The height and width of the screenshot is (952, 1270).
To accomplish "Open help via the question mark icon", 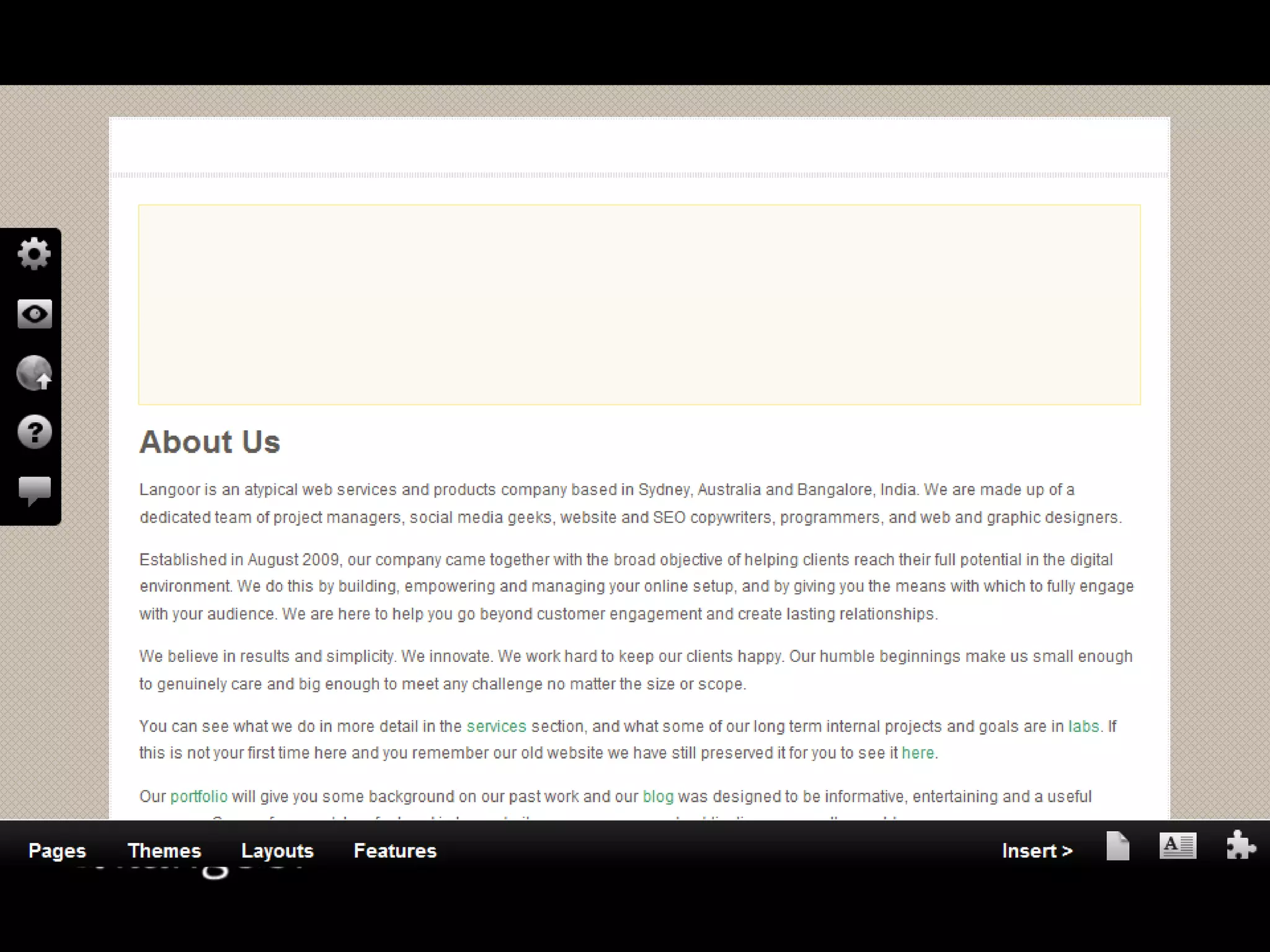I will coord(34,431).
